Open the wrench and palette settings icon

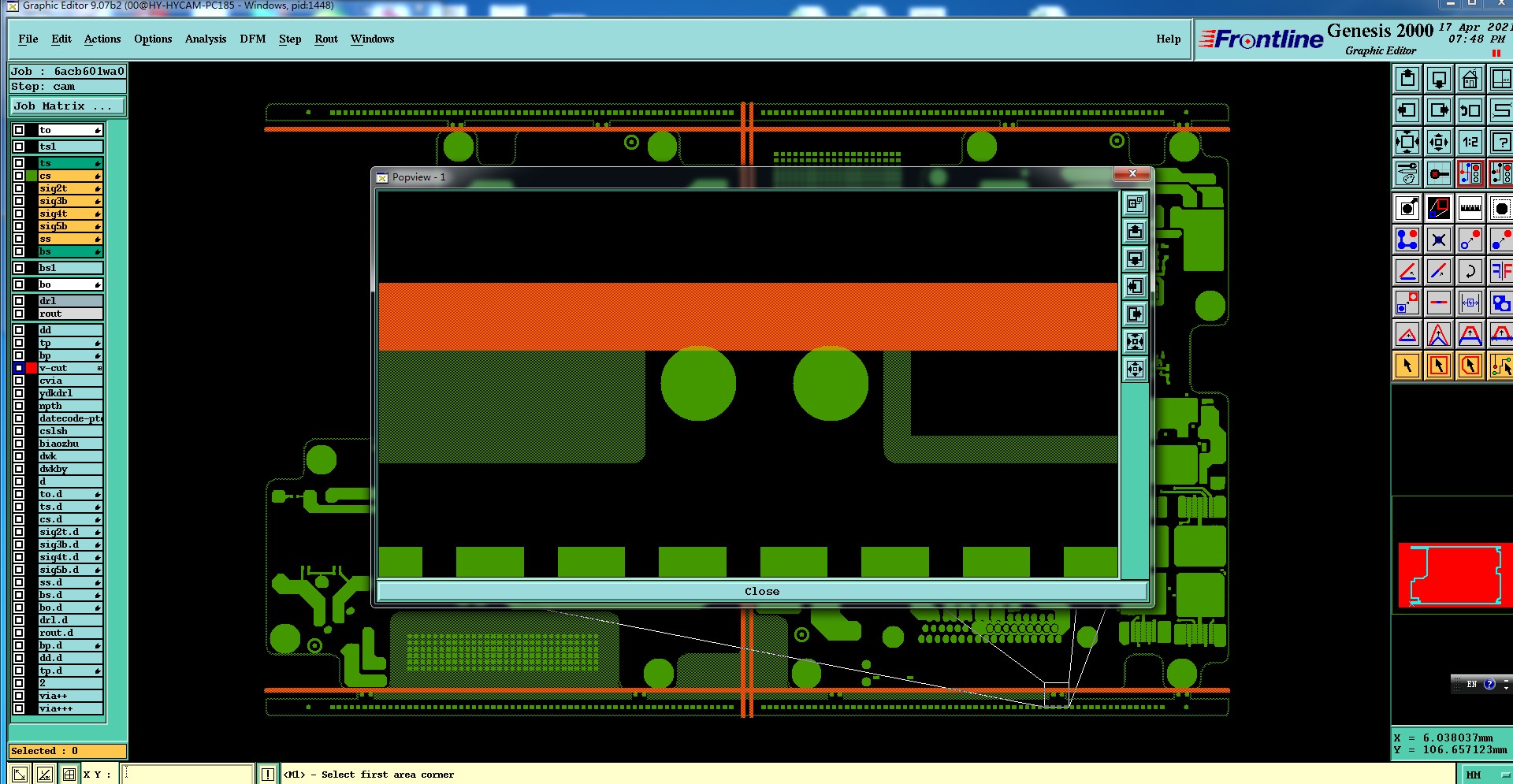coord(1407,173)
